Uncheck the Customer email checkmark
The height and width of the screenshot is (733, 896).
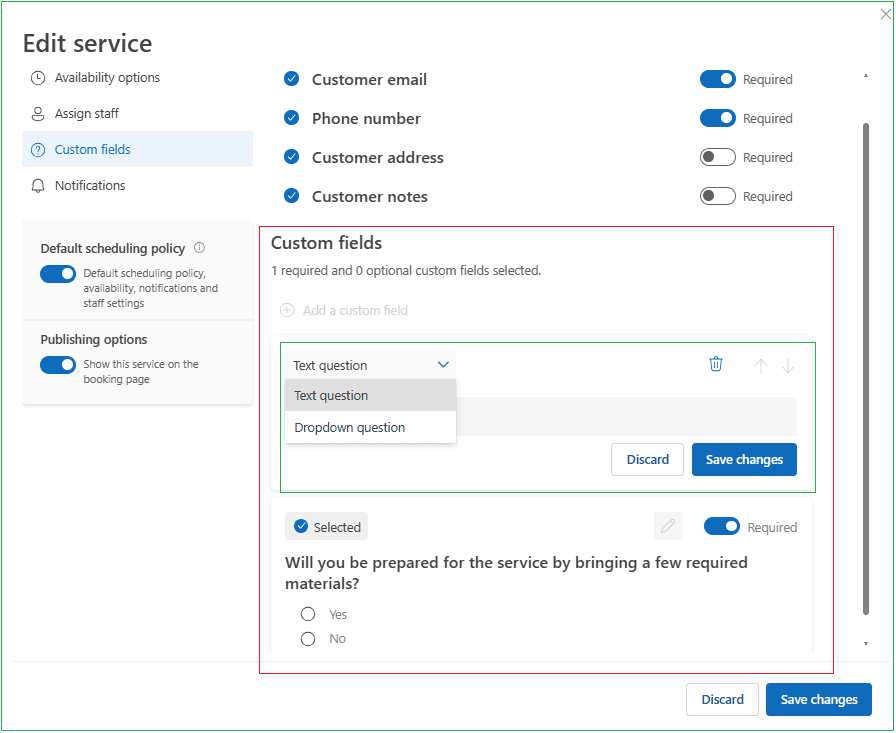pyautogui.click(x=291, y=79)
